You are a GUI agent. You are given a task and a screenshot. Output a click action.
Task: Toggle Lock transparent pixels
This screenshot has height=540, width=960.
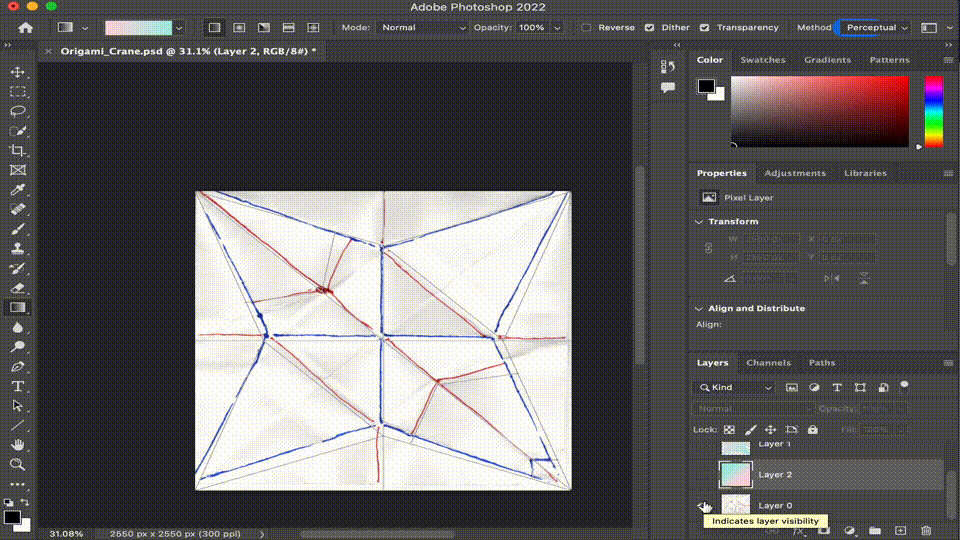(729, 430)
